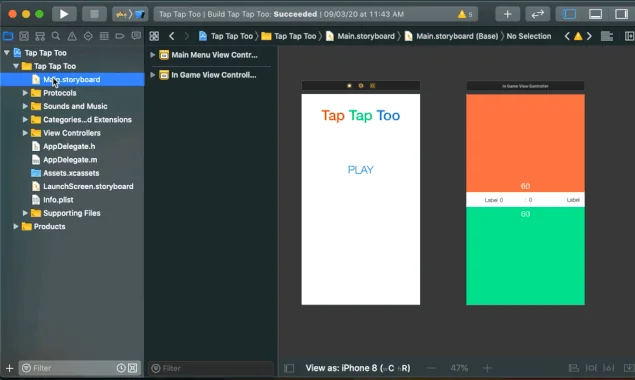The height and width of the screenshot is (380, 635).
Task: Open the Debug navigator tab
Action: tap(104, 36)
